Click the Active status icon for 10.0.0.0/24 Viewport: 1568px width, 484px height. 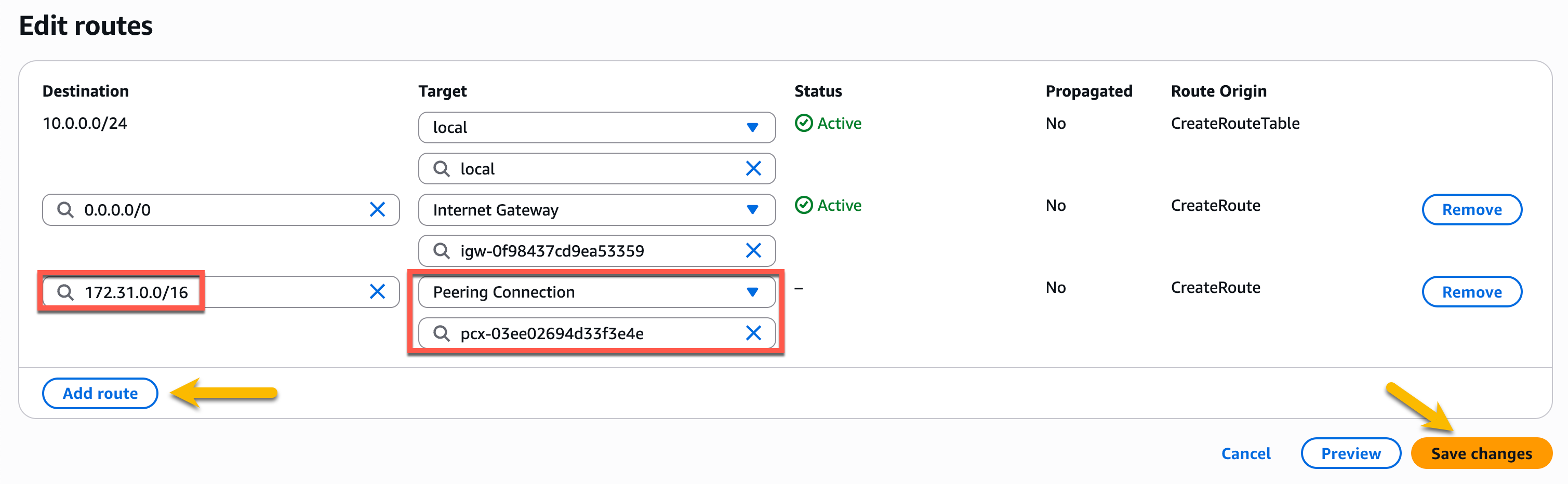[x=805, y=123]
